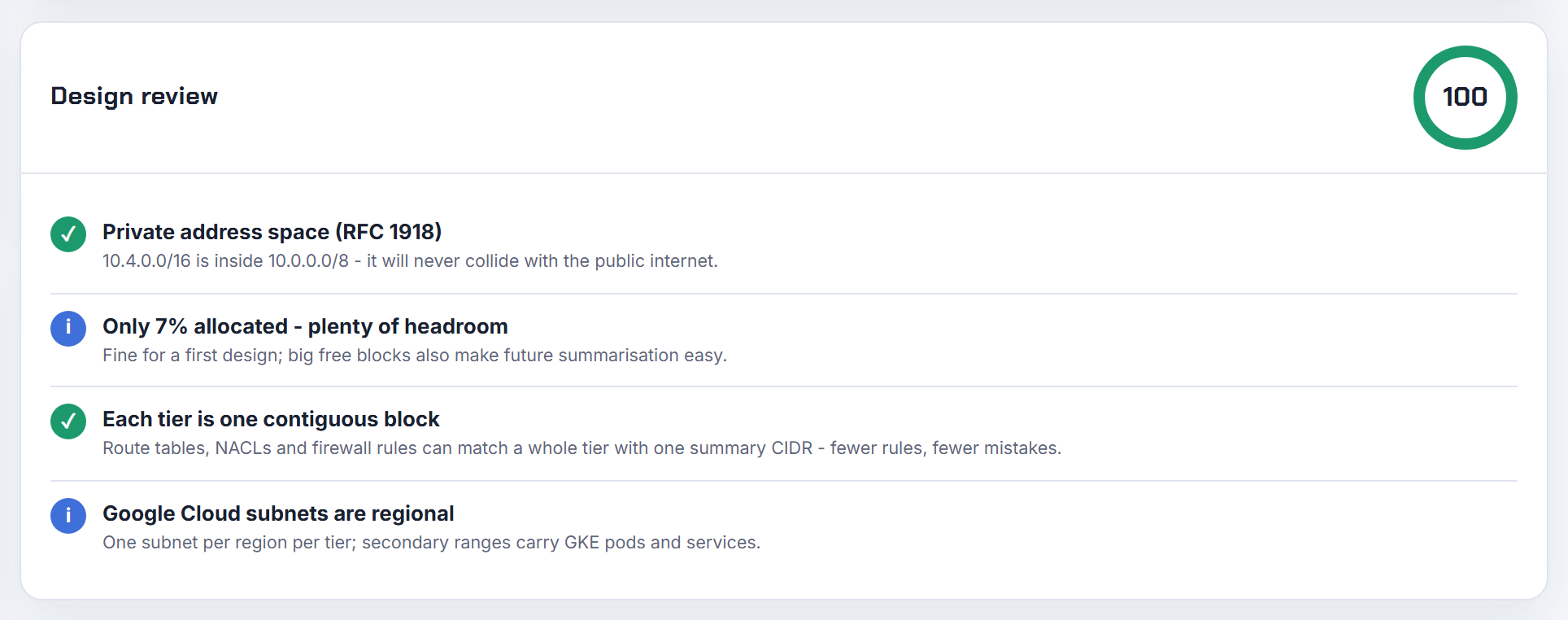1568x620 pixels.
Task: Select Each tier is one contiguous block title
Action: pyautogui.click(x=271, y=419)
